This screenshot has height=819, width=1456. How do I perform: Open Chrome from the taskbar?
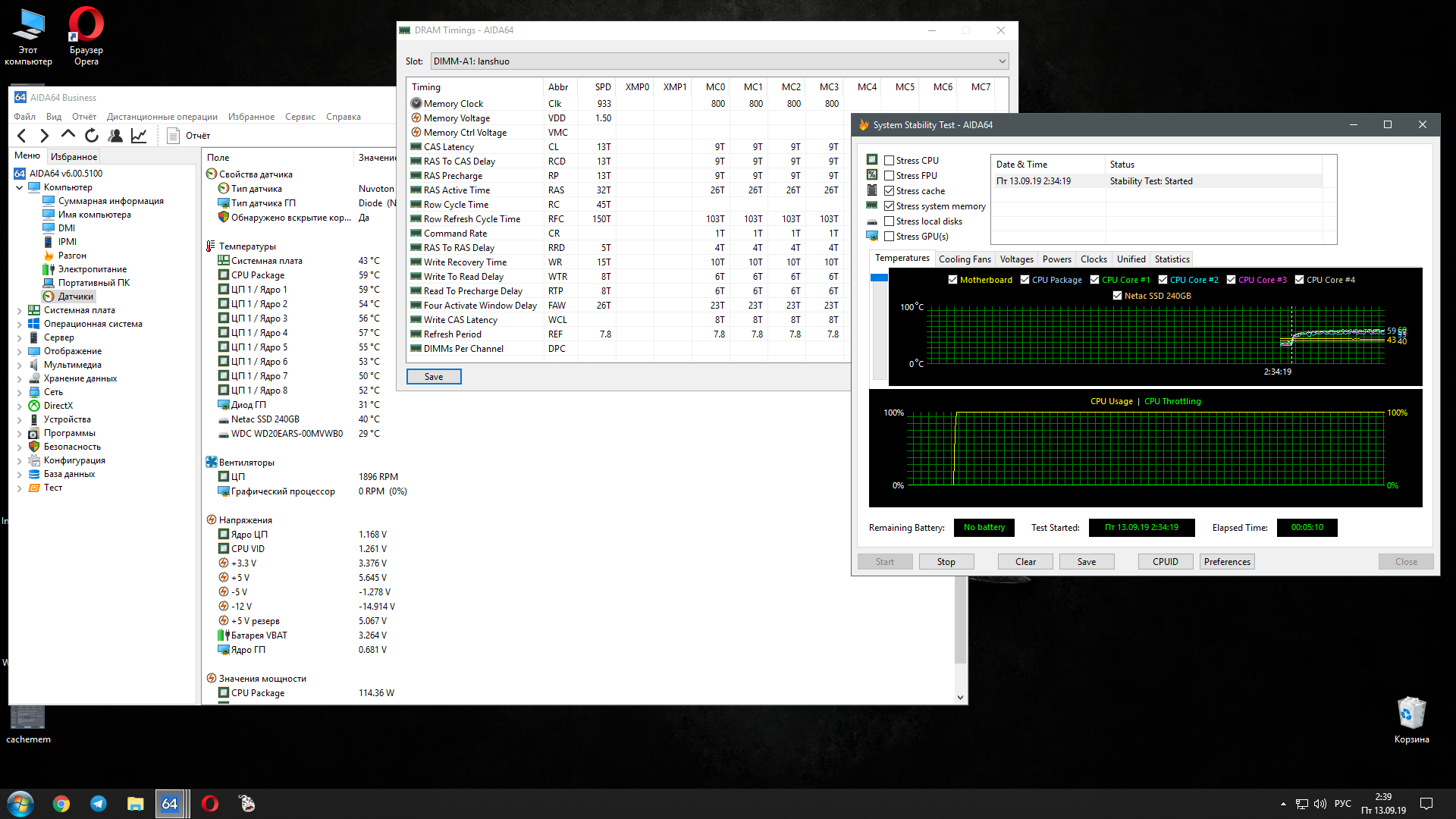(x=61, y=804)
